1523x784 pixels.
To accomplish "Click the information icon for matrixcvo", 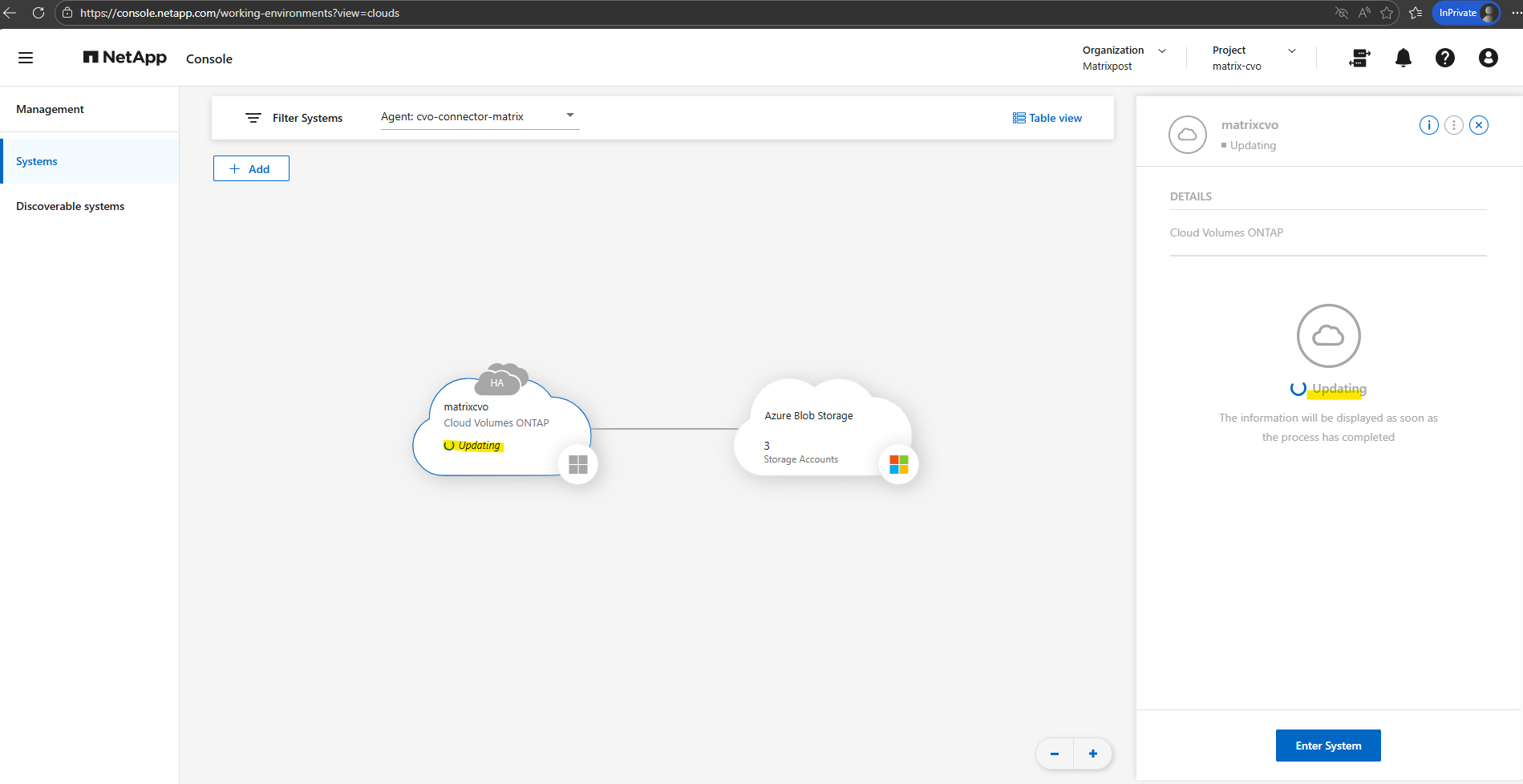I will coord(1428,125).
